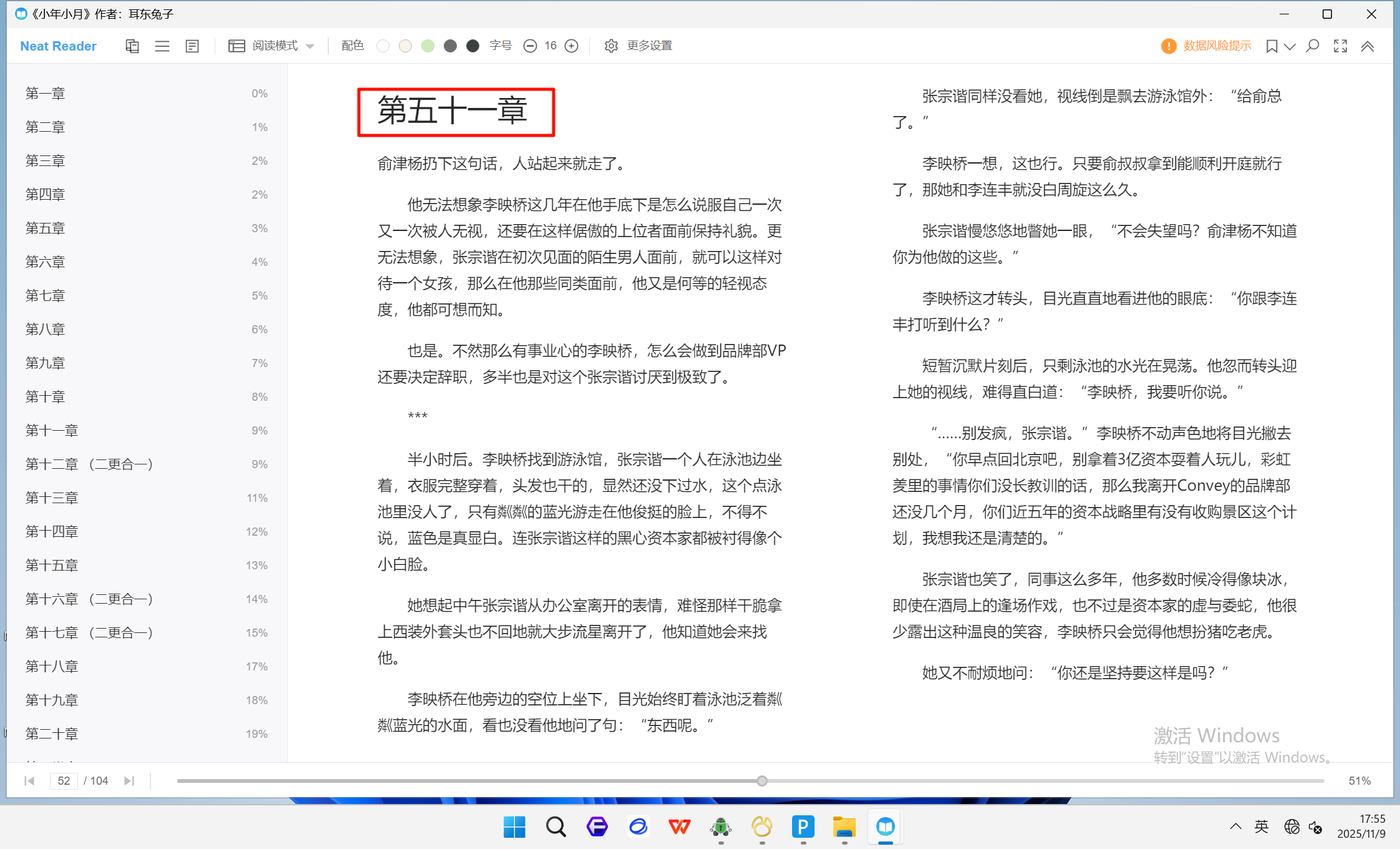The image size is (1400, 849).
Task: Open the library/bookshelf icon next to Neat Reader
Action: point(132,46)
